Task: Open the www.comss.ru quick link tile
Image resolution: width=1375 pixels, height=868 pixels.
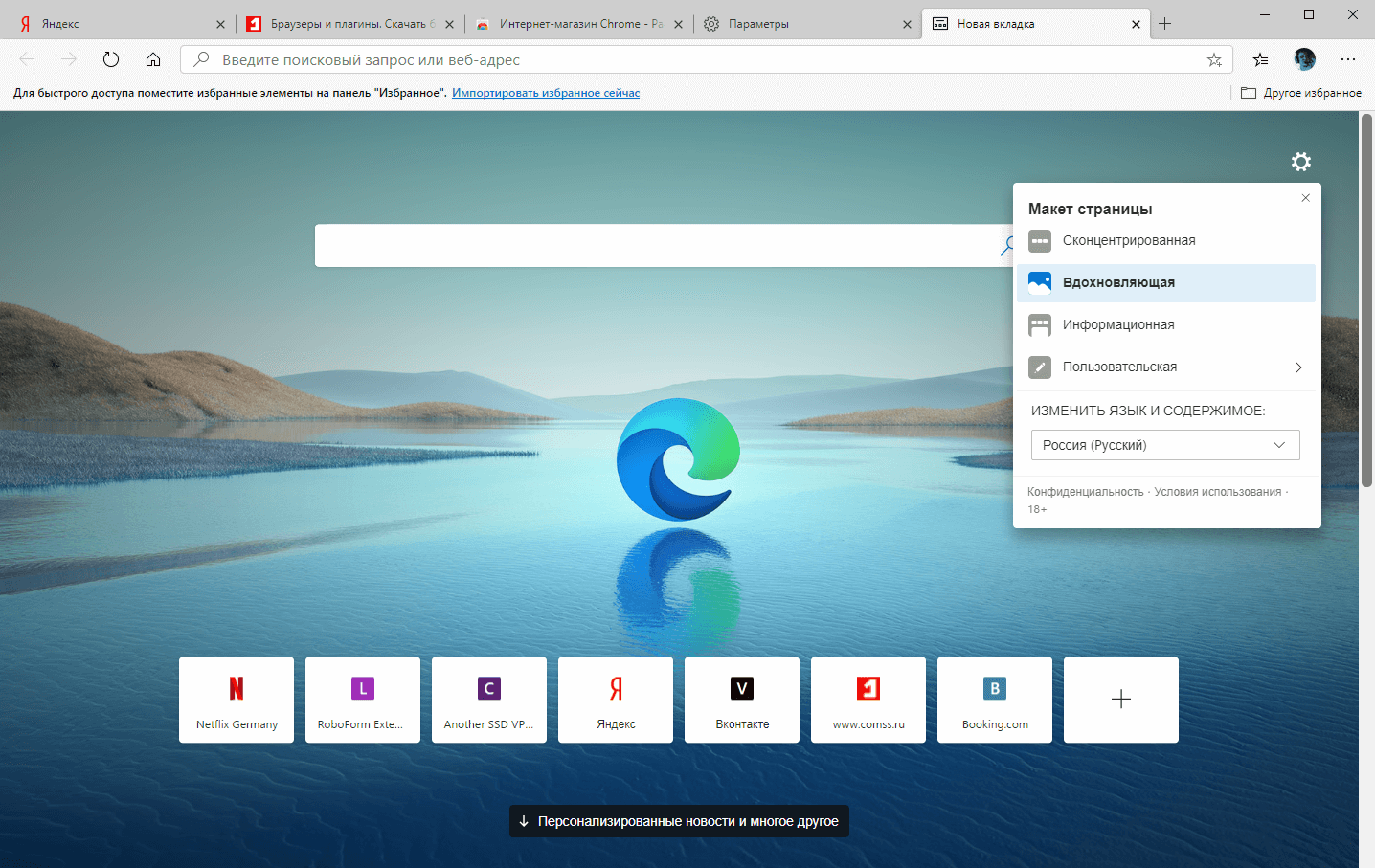Action: tap(868, 700)
